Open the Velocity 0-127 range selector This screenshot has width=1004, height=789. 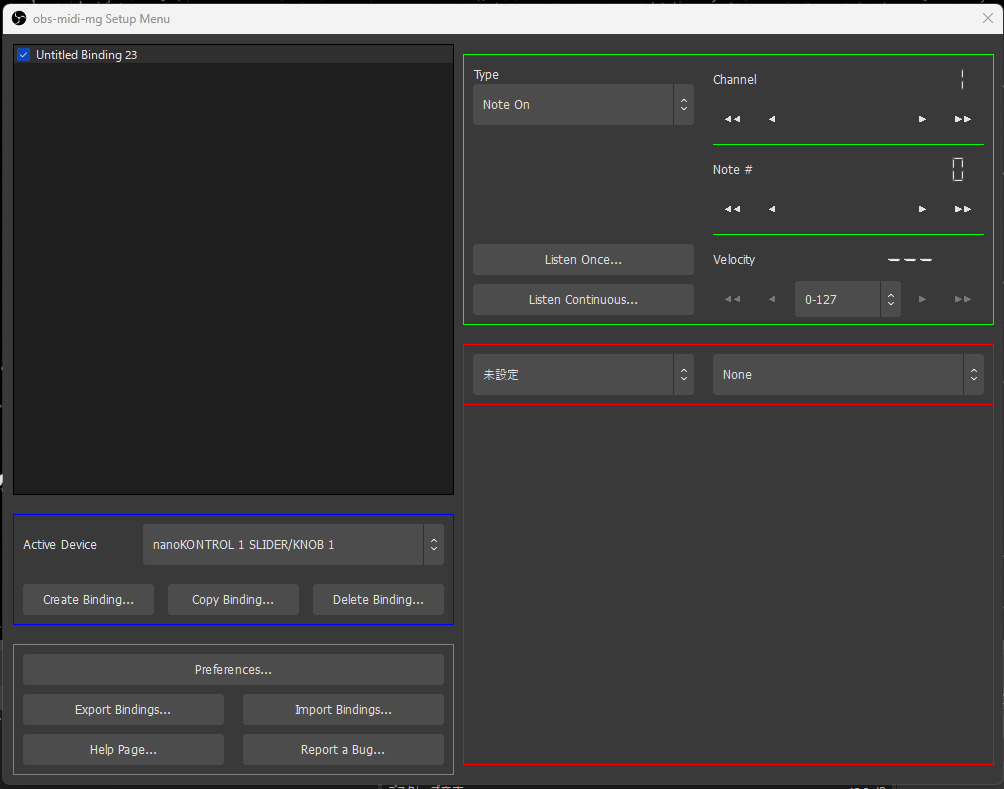(847, 299)
